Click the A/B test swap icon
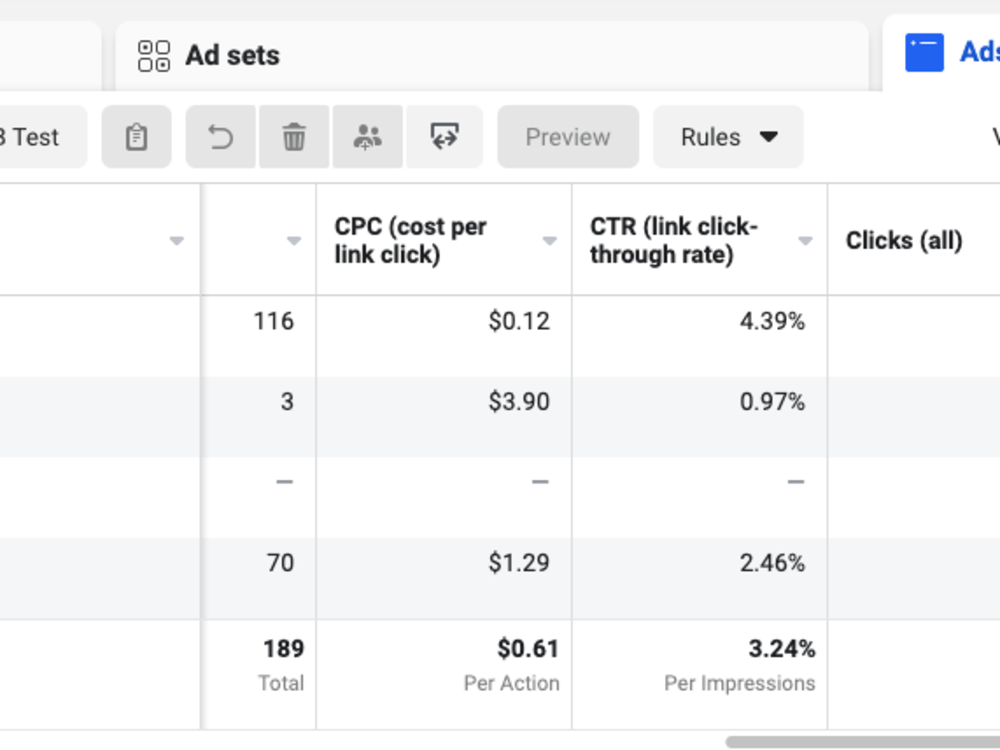 (x=444, y=137)
